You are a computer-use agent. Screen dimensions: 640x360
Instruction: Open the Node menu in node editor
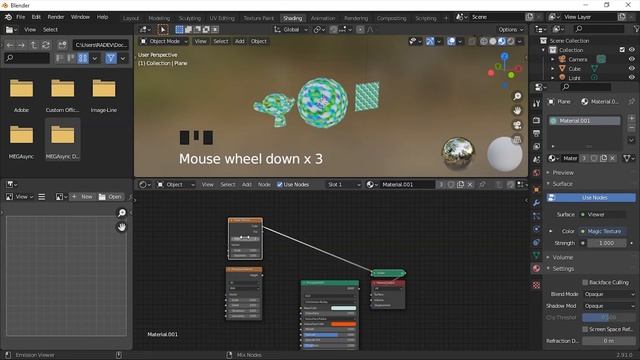[264, 184]
